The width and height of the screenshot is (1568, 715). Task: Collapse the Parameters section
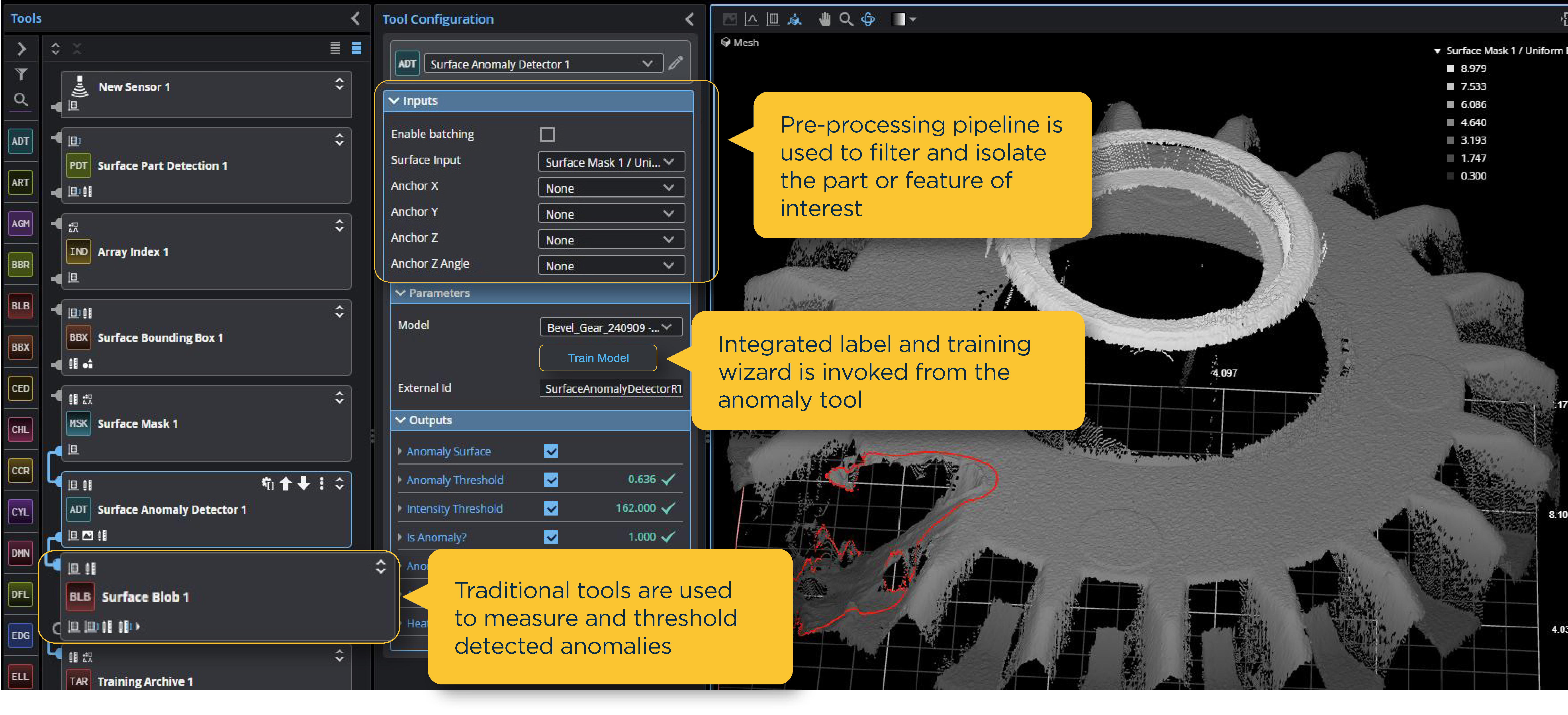pyautogui.click(x=401, y=293)
